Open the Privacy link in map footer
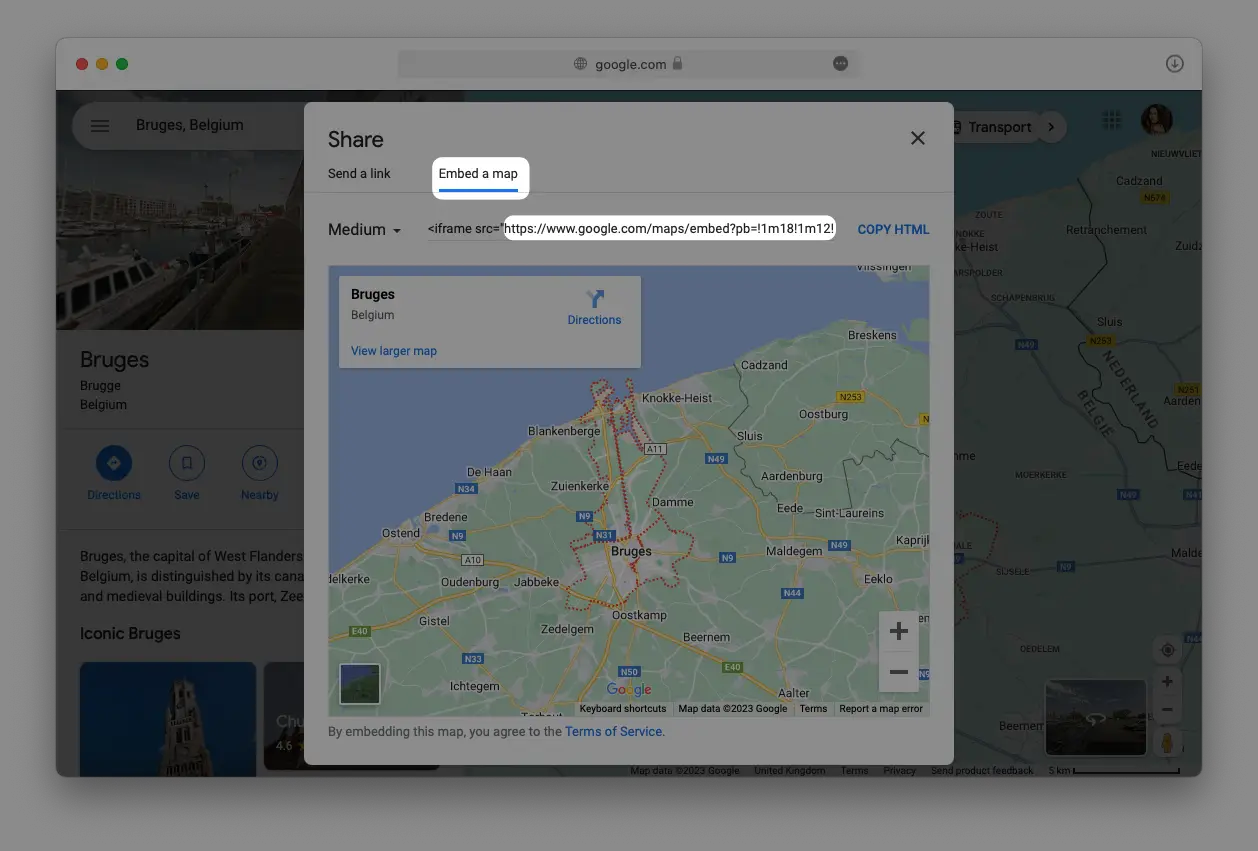Viewport: 1258px width, 851px height. click(x=899, y=771)
